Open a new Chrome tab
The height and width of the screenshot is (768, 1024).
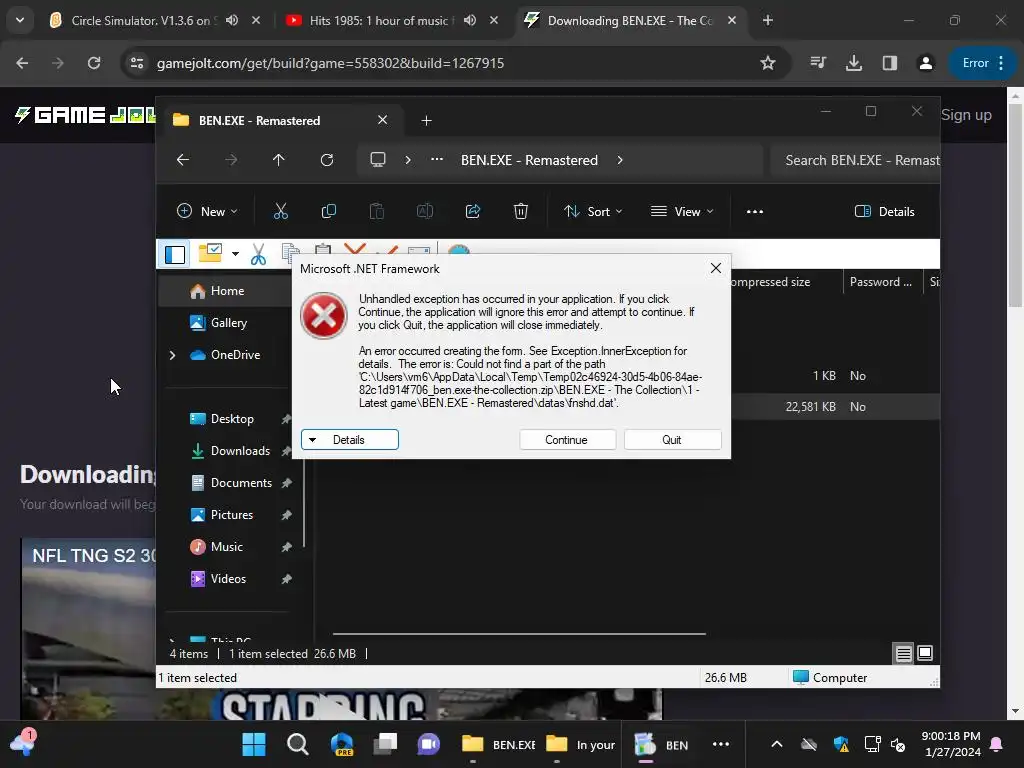(x=768, y=20)
